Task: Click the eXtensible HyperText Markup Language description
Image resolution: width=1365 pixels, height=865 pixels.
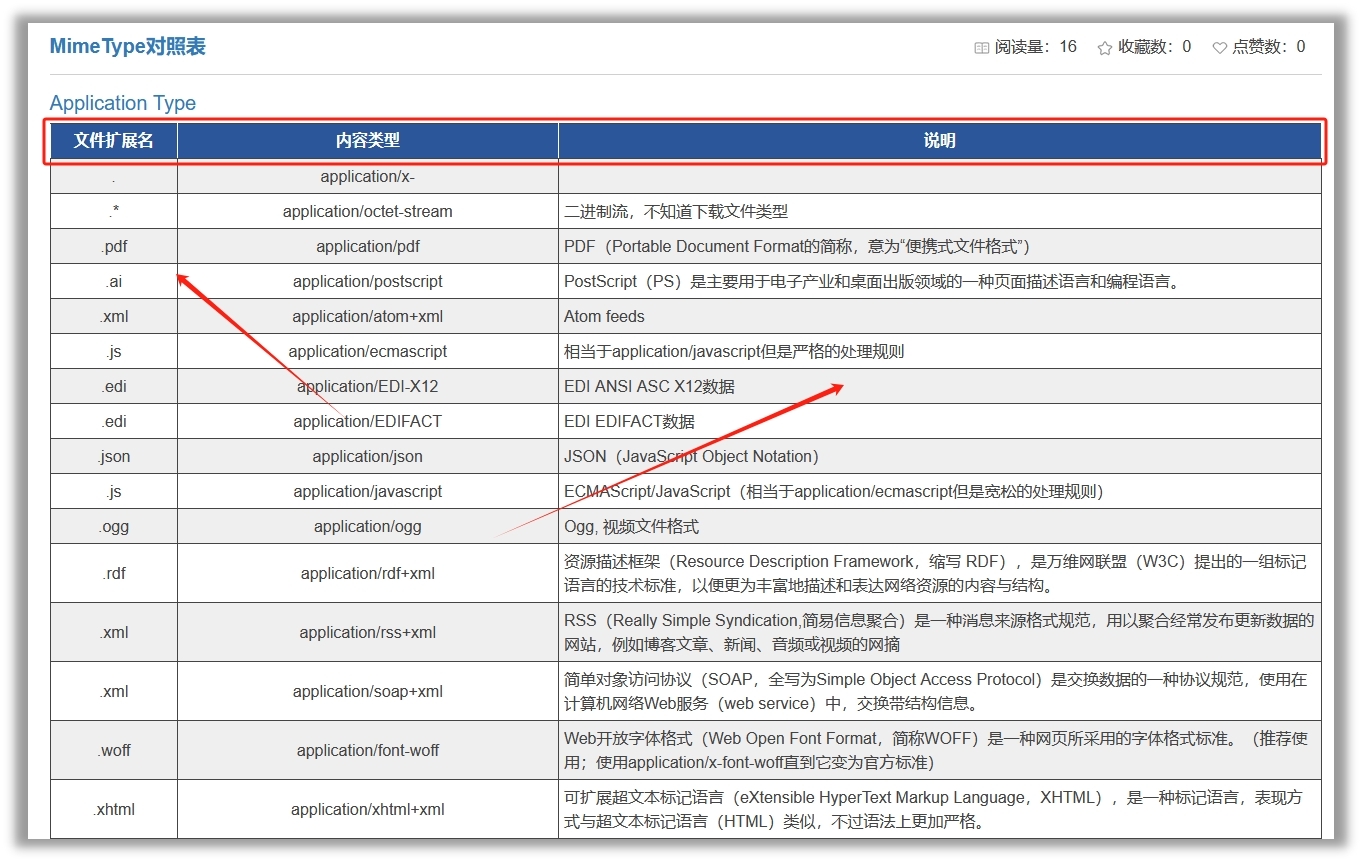Action: point(940,809)
